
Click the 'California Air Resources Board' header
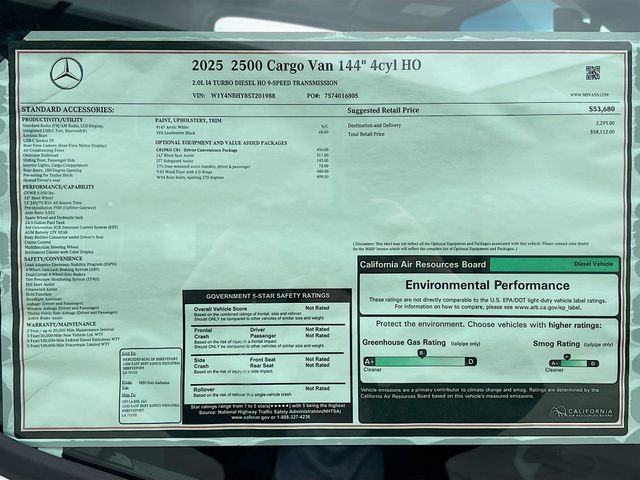(423, 264)
